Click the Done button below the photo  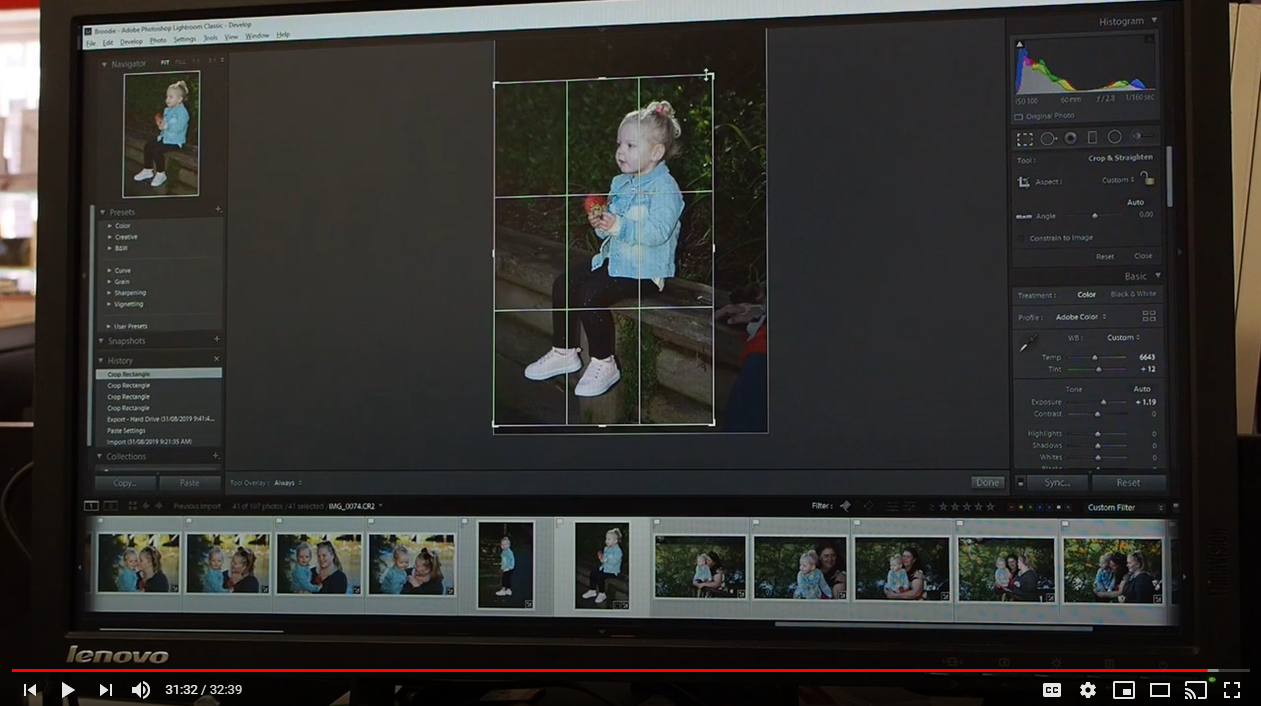[987, 482]
